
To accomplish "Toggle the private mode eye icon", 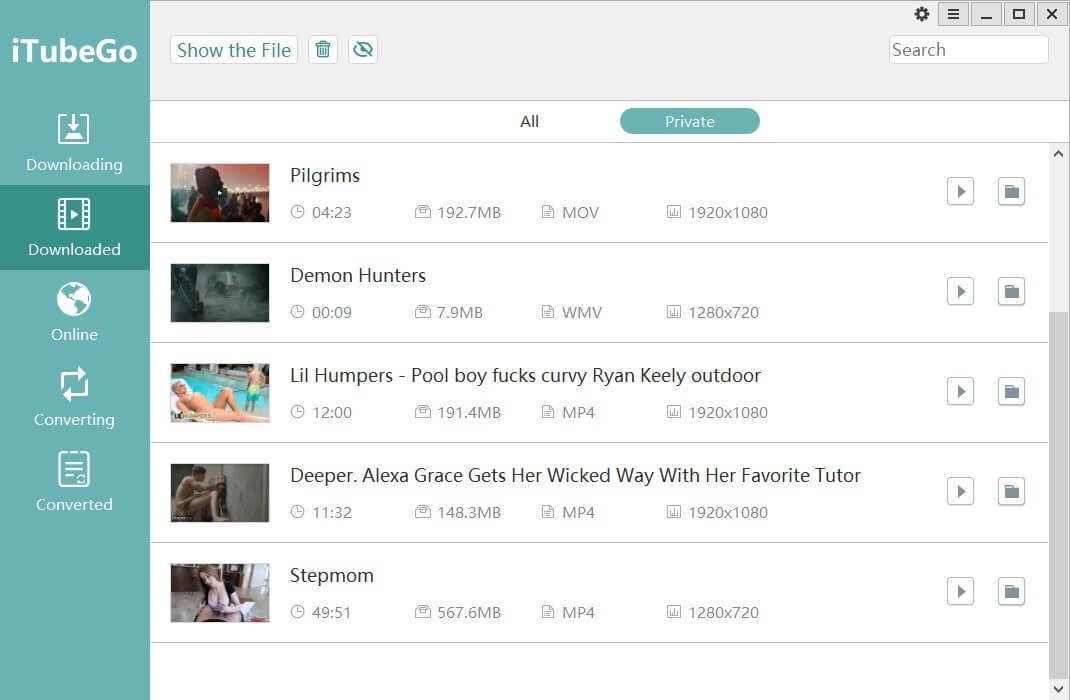I will [363, 50].
